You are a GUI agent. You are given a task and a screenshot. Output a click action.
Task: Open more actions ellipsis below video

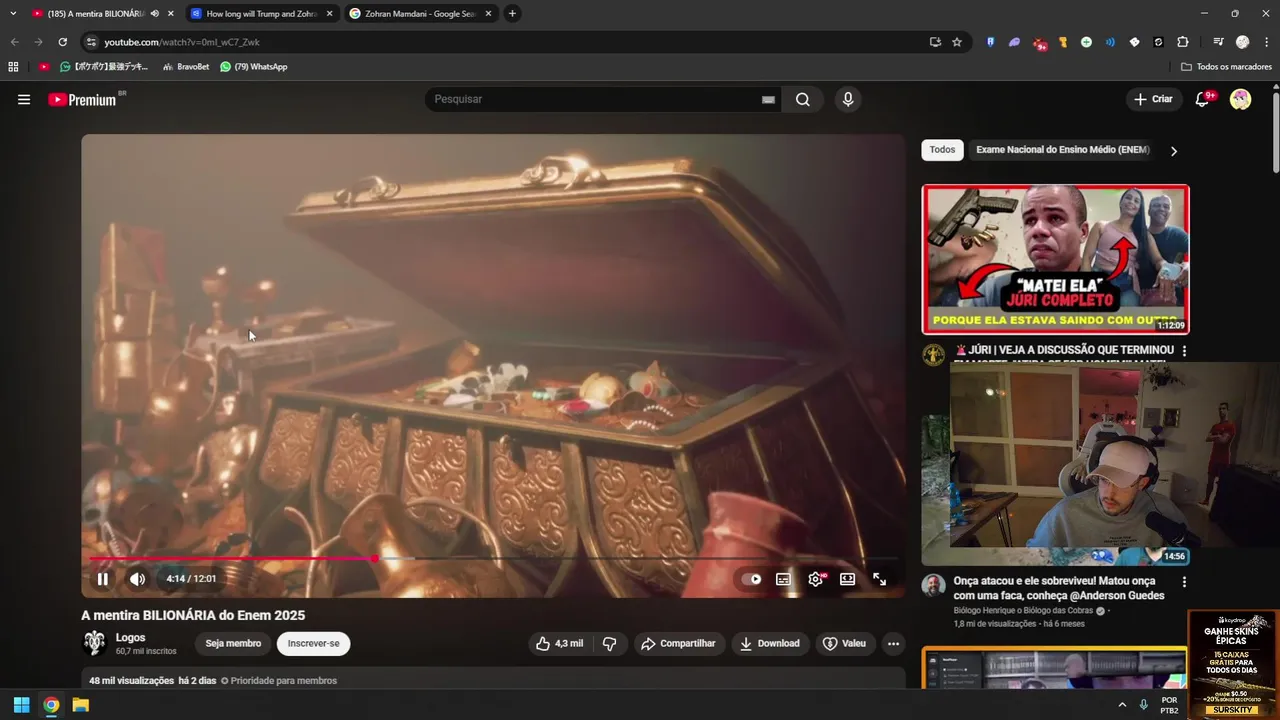point(894,643)
